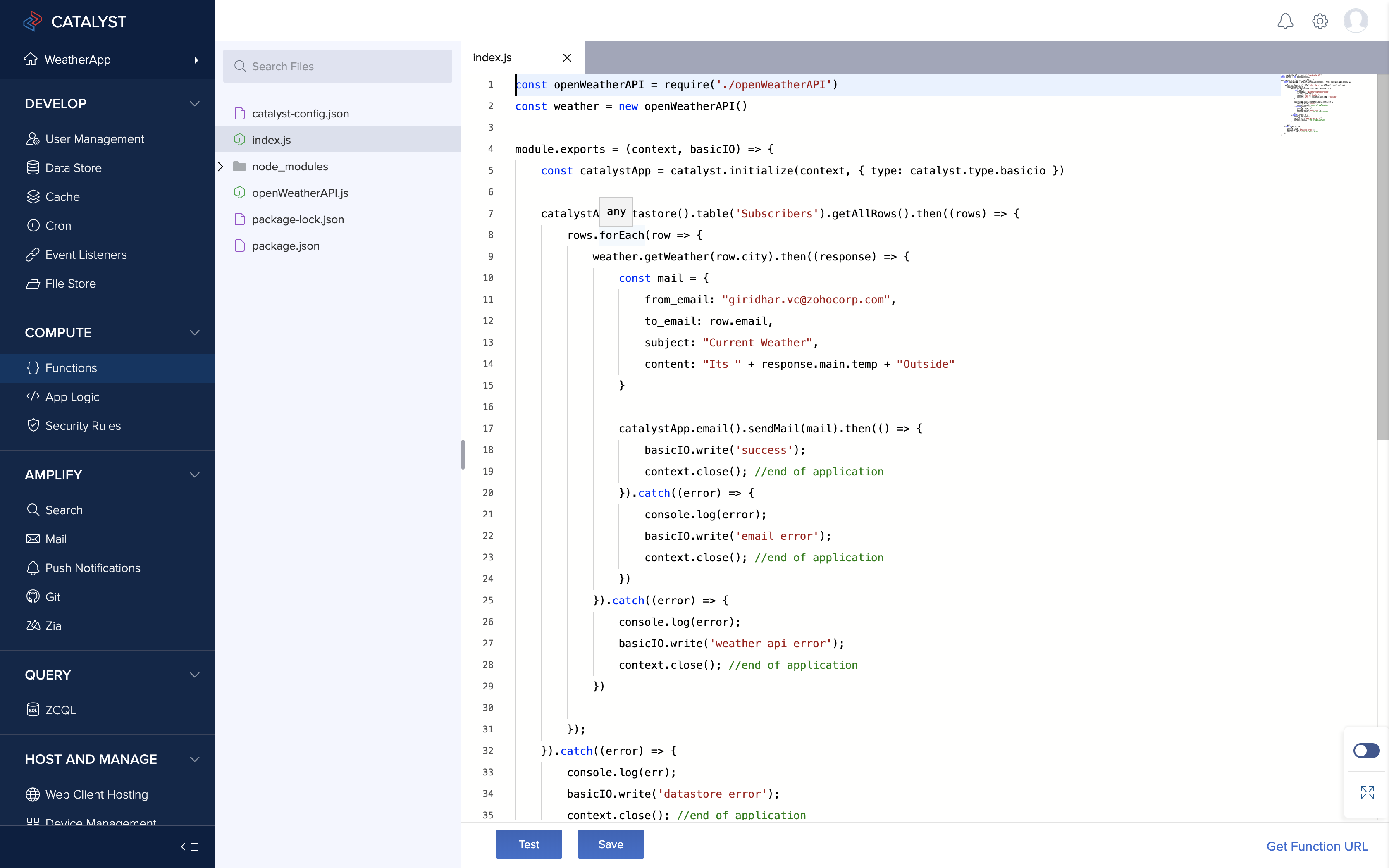Open the notifications bell icon

[1285, 21]
